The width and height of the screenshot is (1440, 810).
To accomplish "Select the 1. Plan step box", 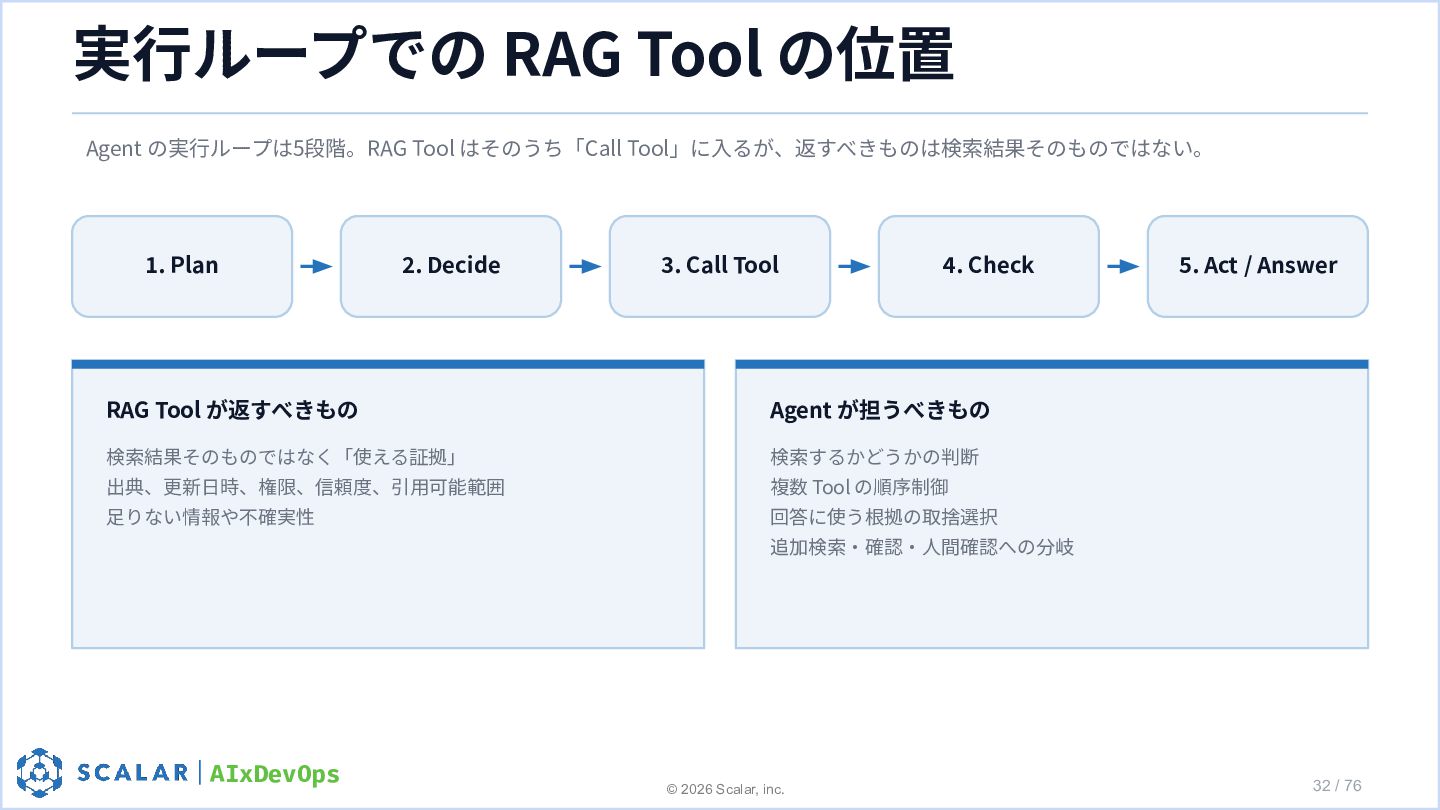I will [x=182, y=266].
